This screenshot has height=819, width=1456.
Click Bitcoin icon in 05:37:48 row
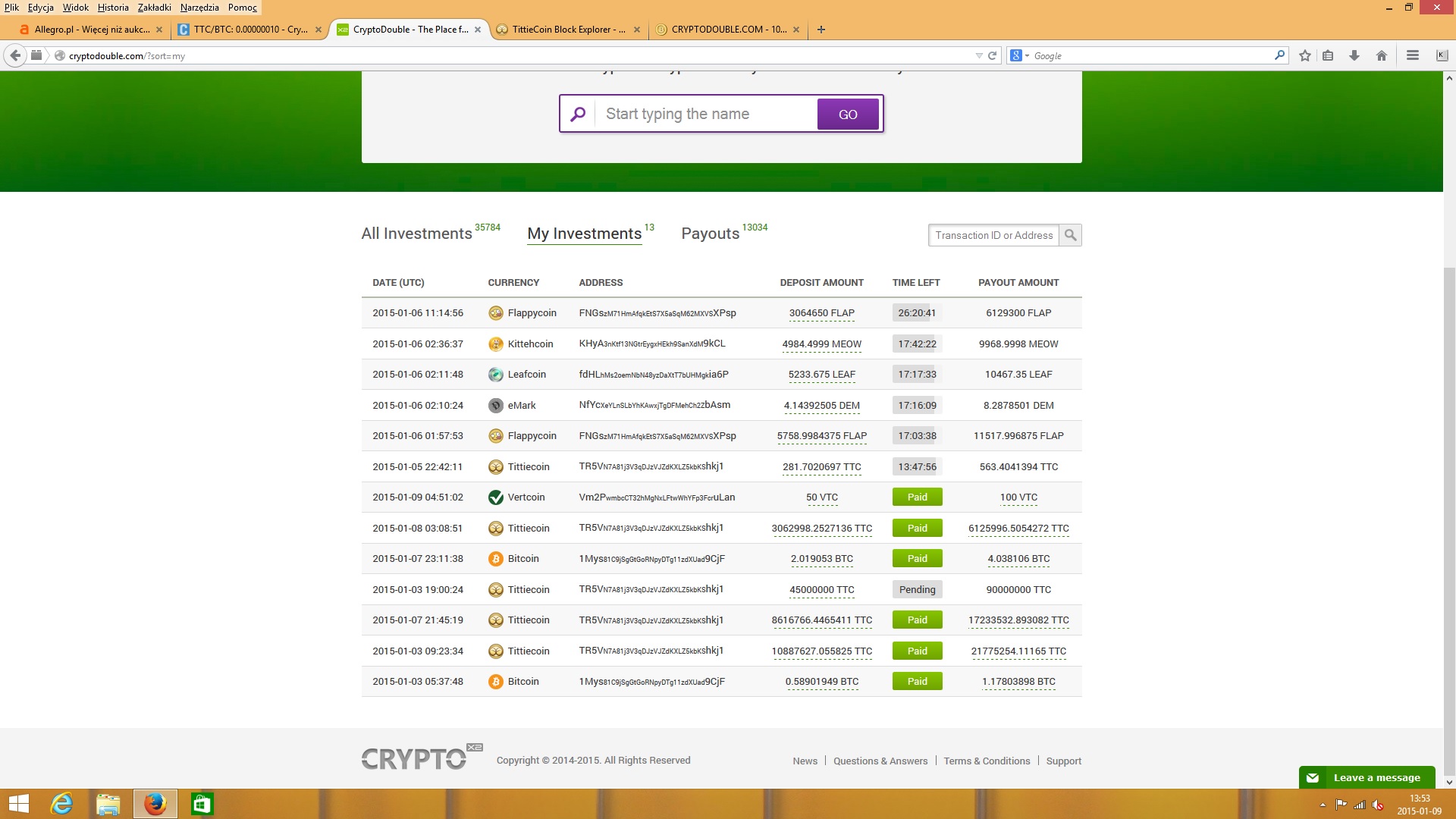tap(496, 682)
